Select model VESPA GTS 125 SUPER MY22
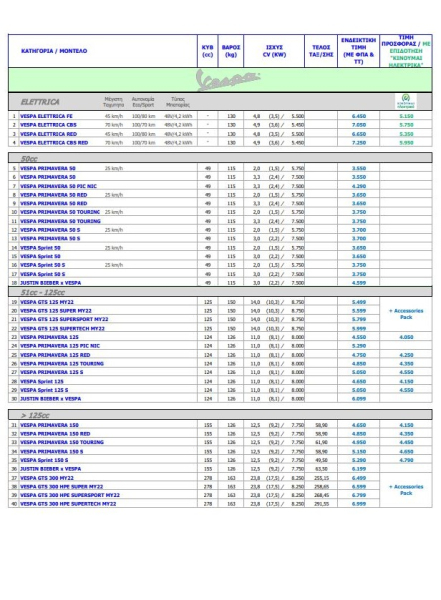 [56, 311]
